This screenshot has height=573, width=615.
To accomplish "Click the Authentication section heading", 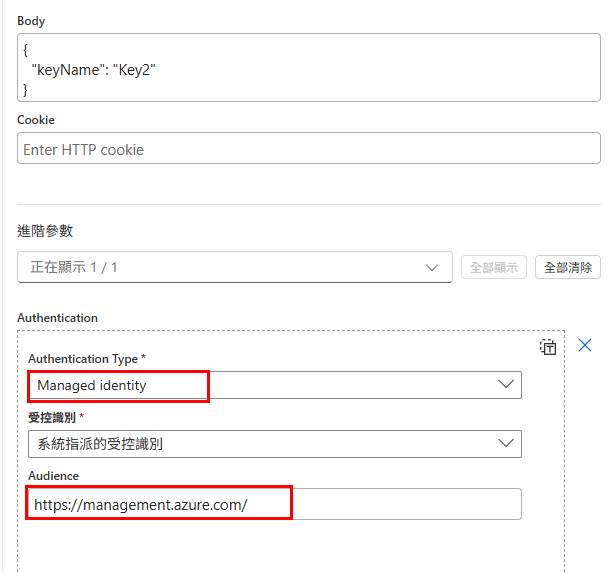I will [57, 318].
